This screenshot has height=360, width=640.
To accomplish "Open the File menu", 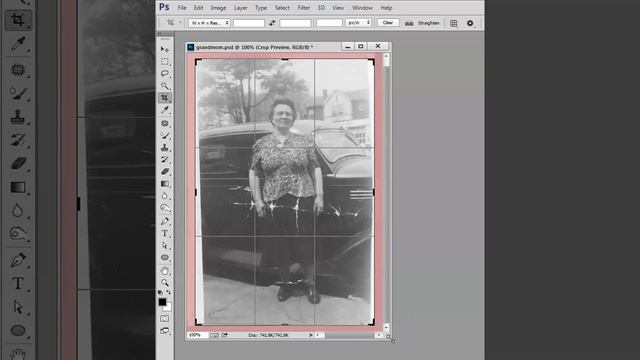I will coord(182,8).
